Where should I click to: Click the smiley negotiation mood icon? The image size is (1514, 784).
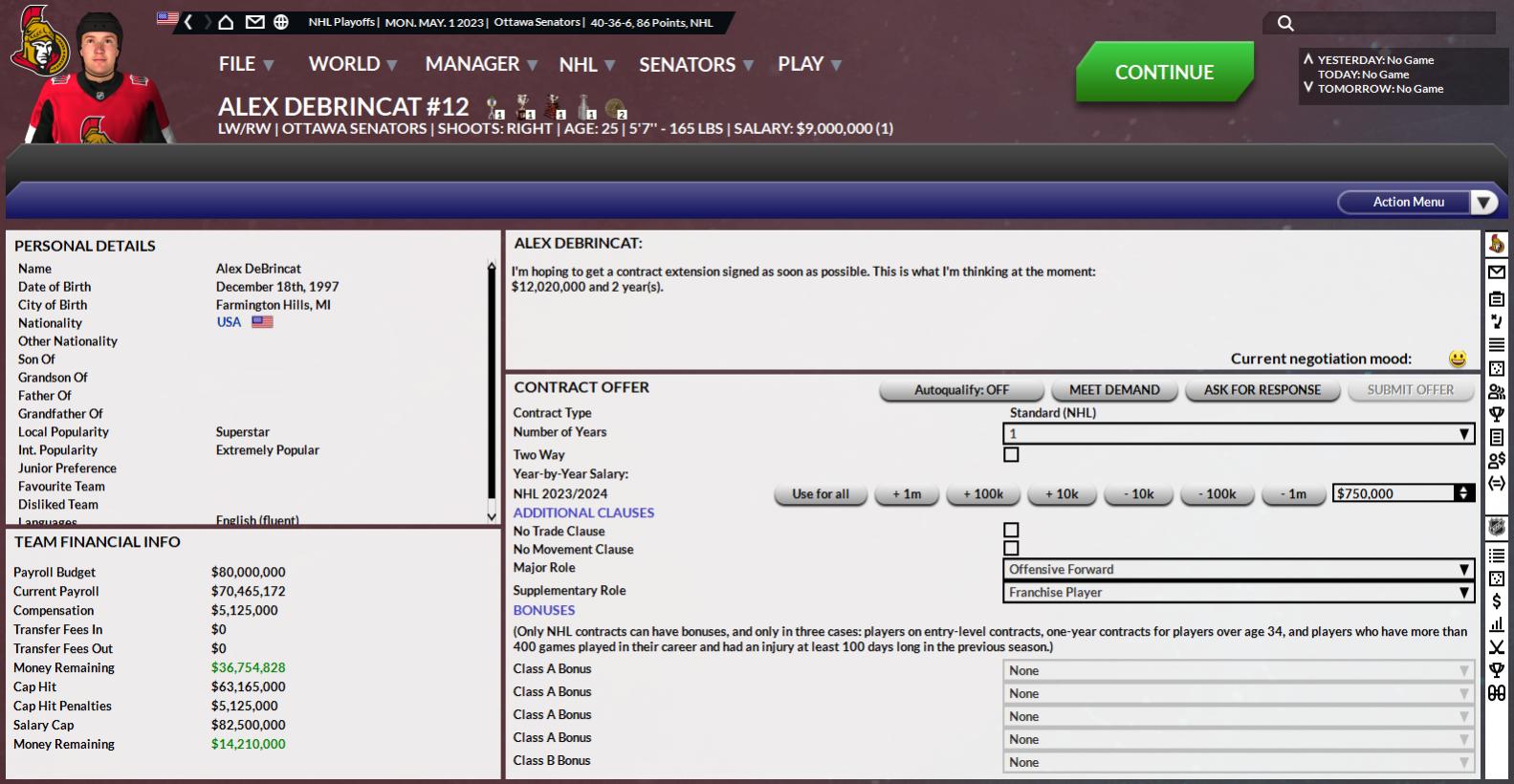coord(1458,359)
